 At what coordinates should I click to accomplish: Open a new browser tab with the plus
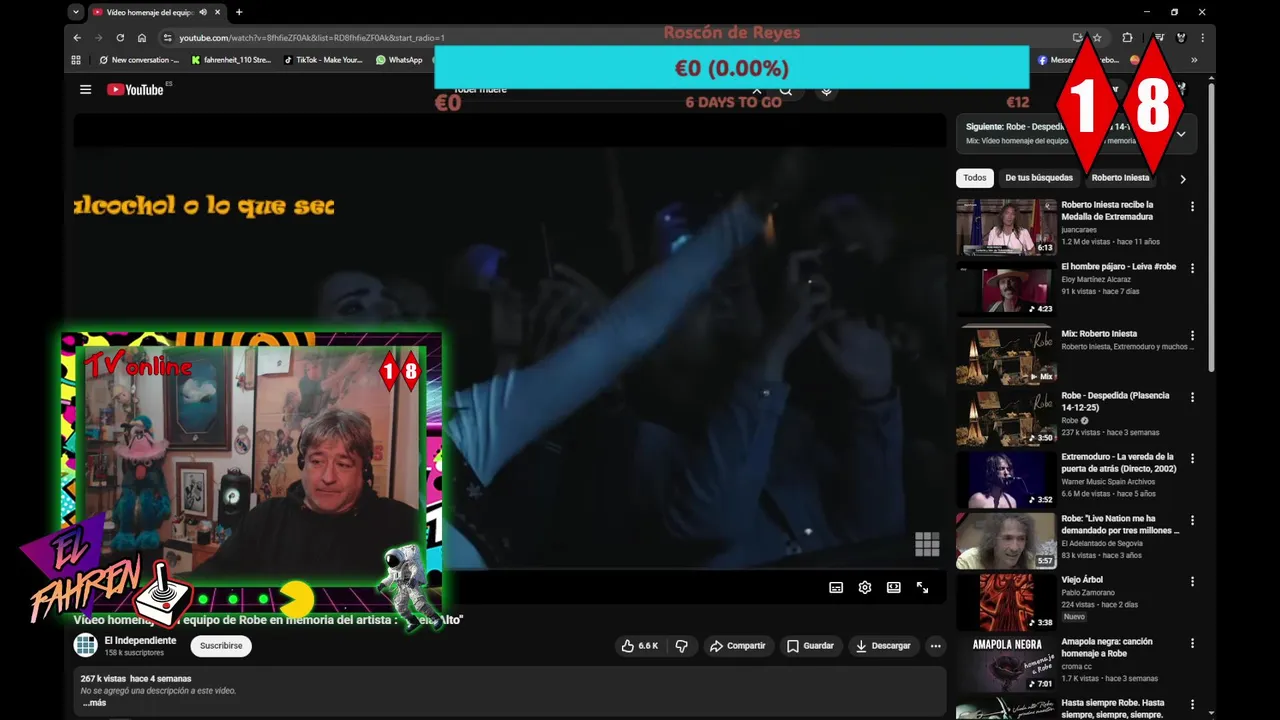tap(238, 12)
